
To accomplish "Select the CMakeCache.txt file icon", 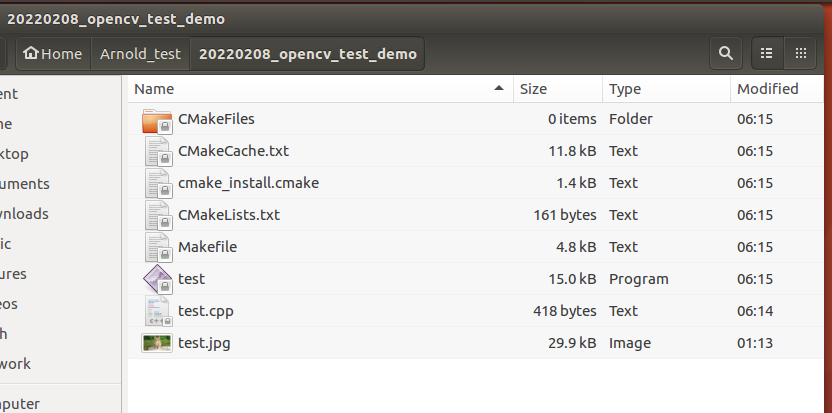I will 157,152.
